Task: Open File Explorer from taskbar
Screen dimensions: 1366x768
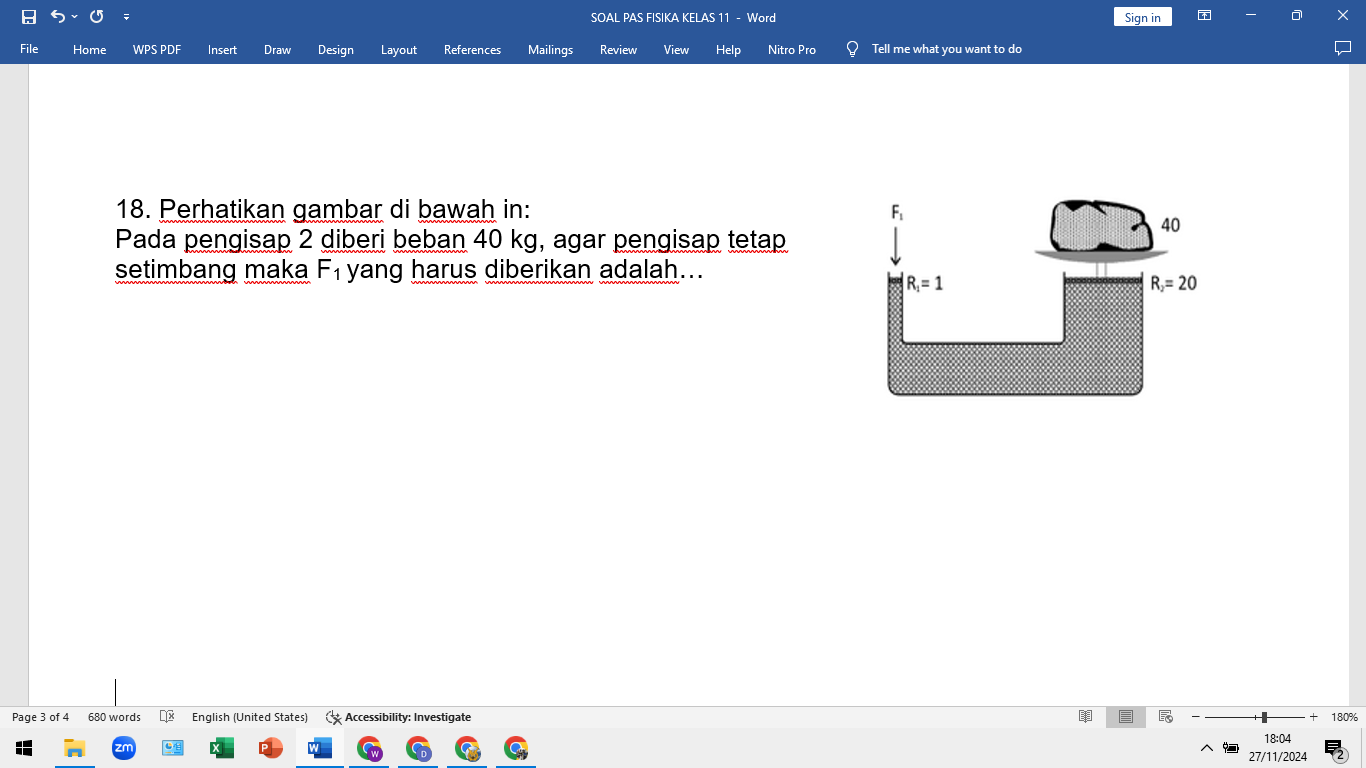Action: click(75, 748)
